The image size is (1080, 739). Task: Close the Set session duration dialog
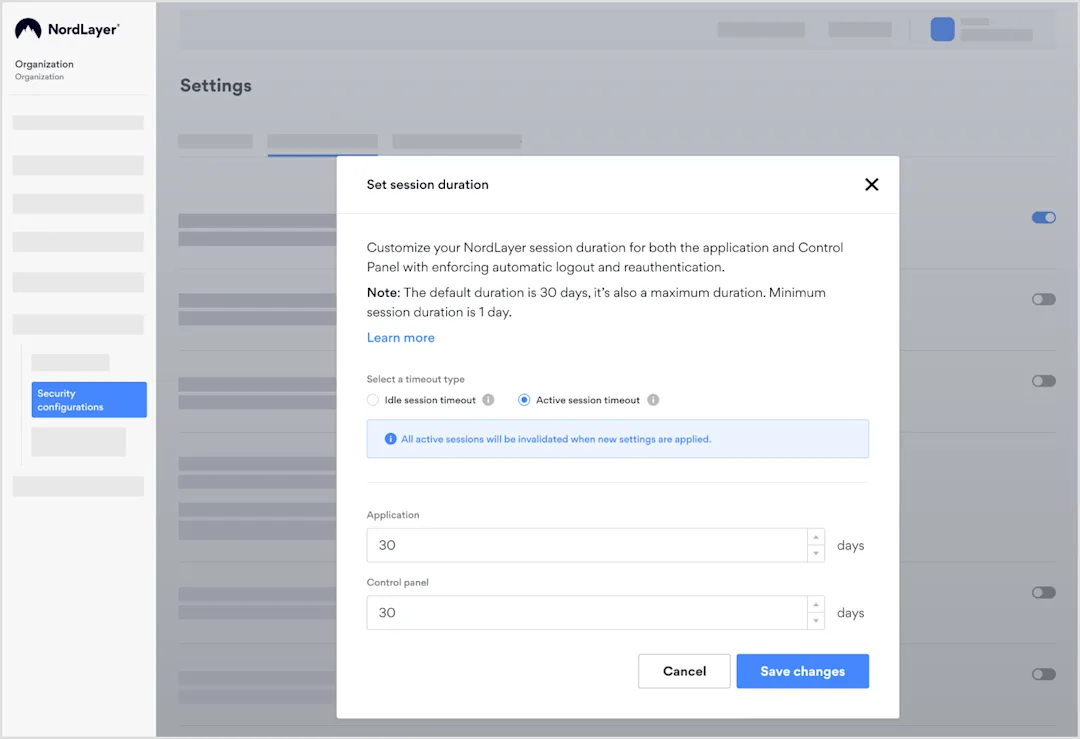tap(871, 185)
